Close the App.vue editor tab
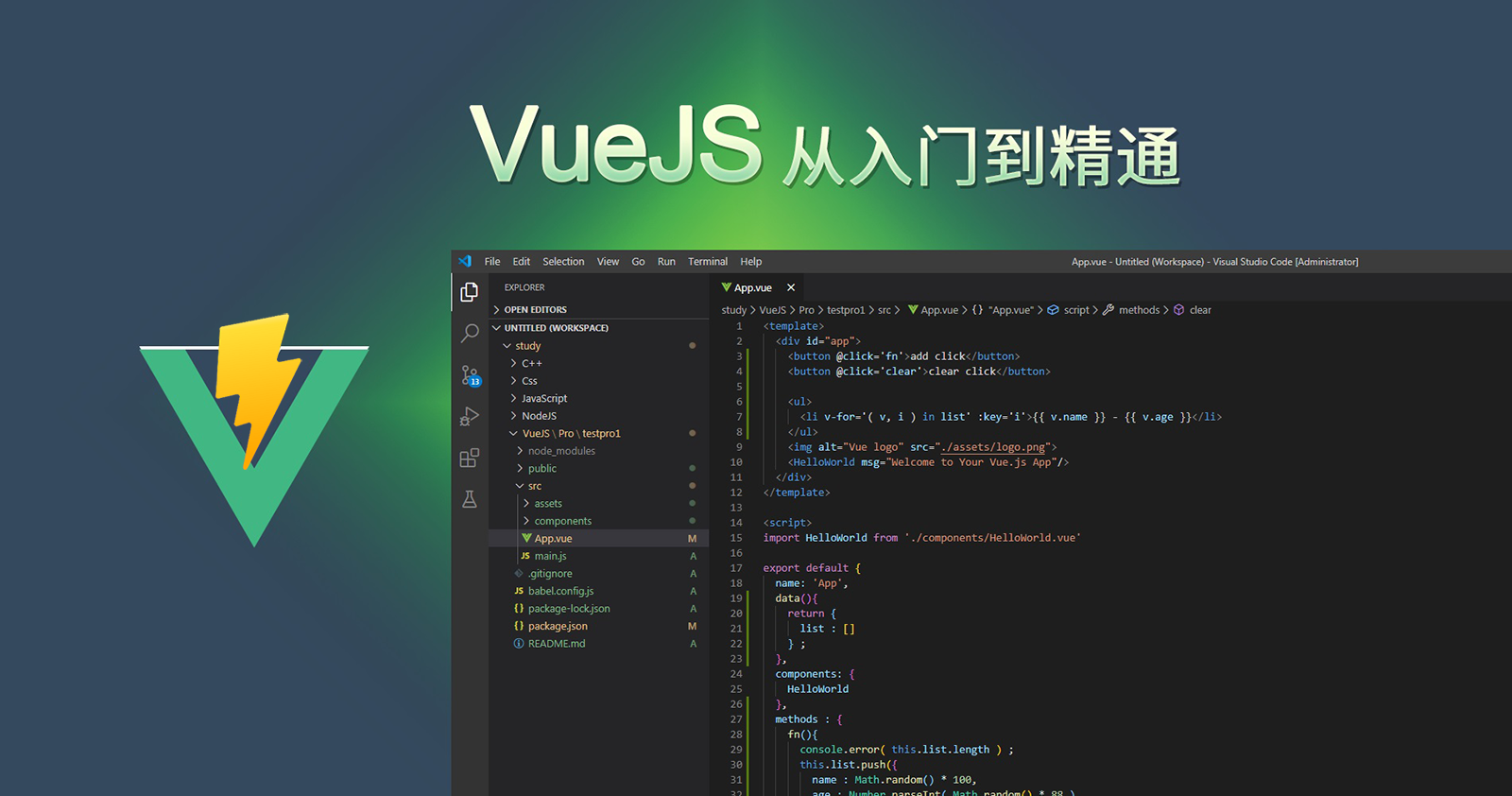 791,287
